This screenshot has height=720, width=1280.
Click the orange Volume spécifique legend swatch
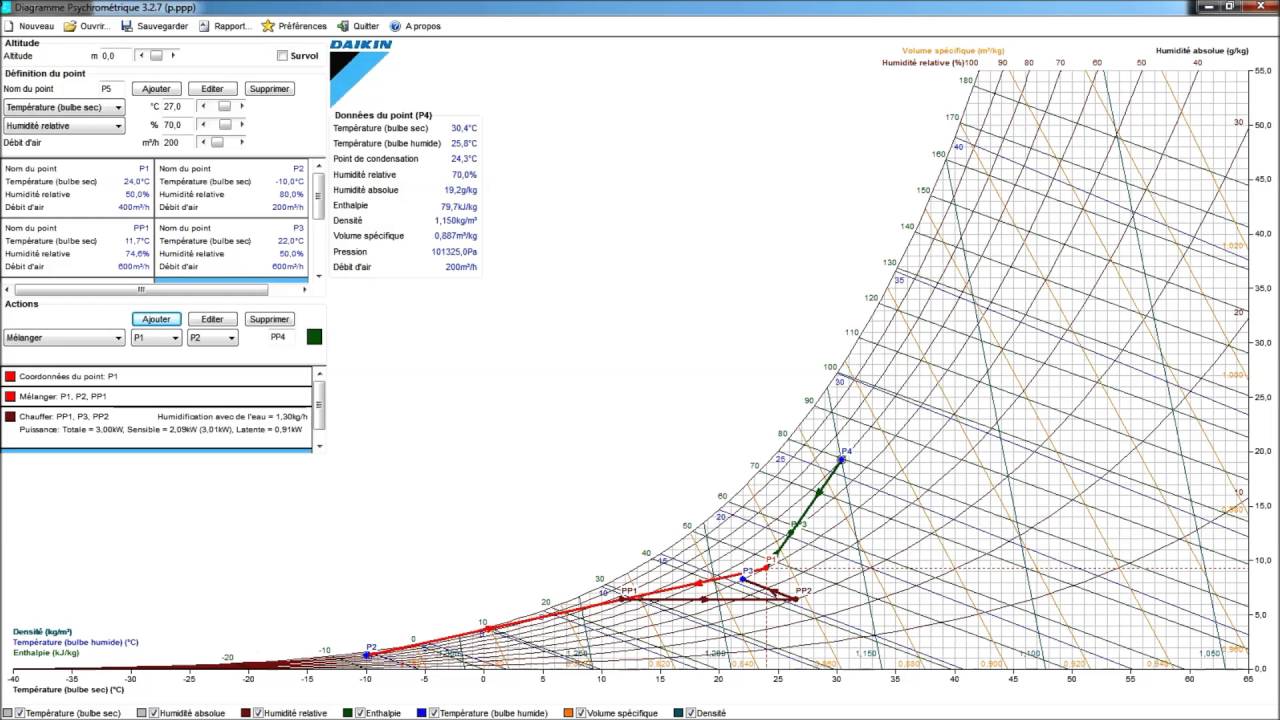tap(569, 713)
